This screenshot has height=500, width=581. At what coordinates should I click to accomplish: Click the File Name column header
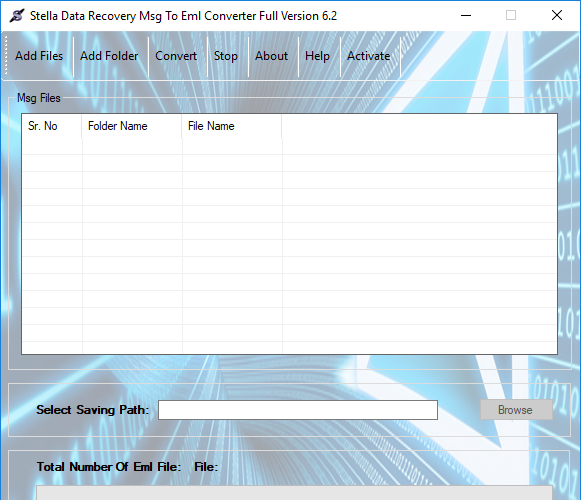coord(232,126)
